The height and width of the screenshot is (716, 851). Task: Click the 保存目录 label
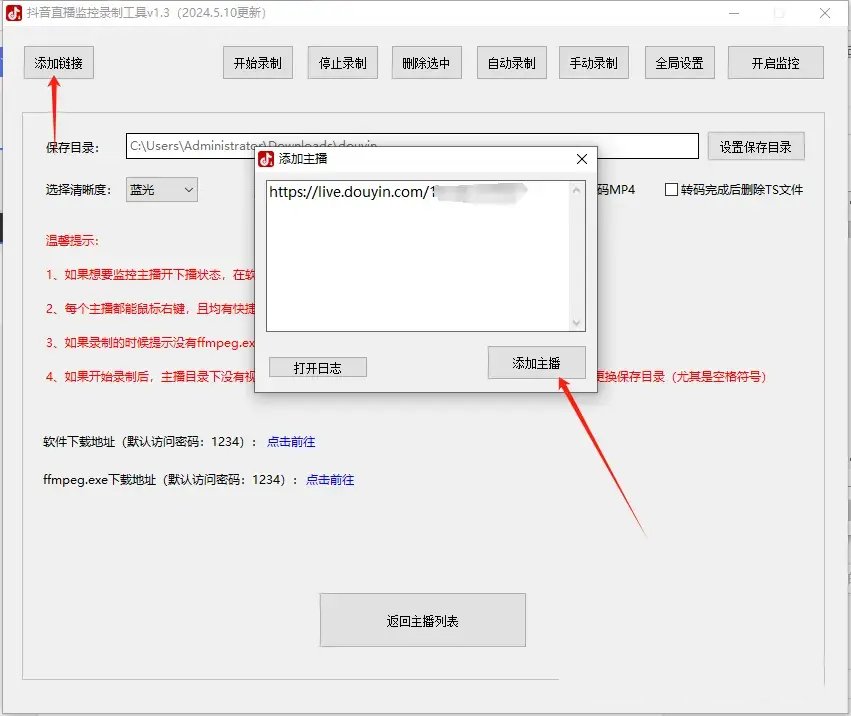(73, 148)
